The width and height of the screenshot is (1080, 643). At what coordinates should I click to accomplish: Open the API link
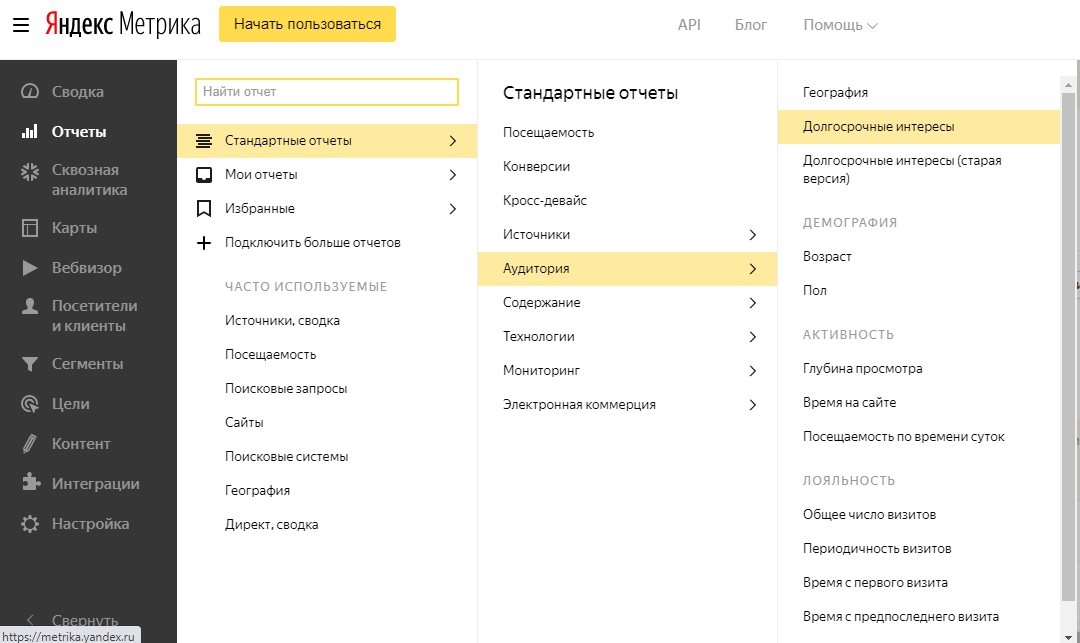point(689,25)
